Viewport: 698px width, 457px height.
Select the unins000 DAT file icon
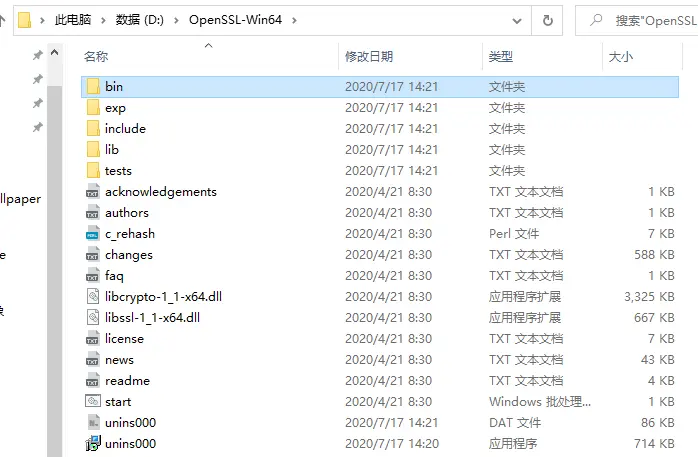pyautogui.click(x=93, y=422)
